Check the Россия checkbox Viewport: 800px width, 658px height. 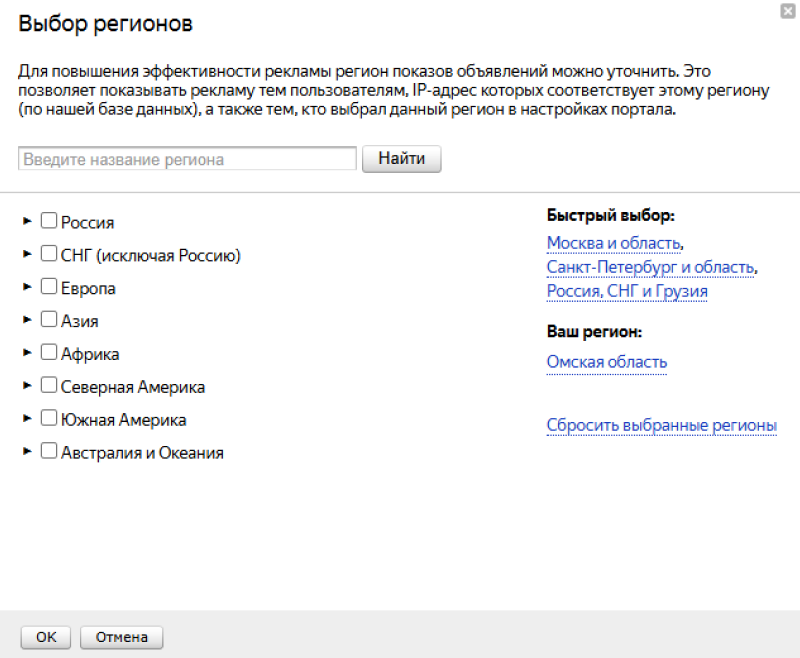[49, 222]
